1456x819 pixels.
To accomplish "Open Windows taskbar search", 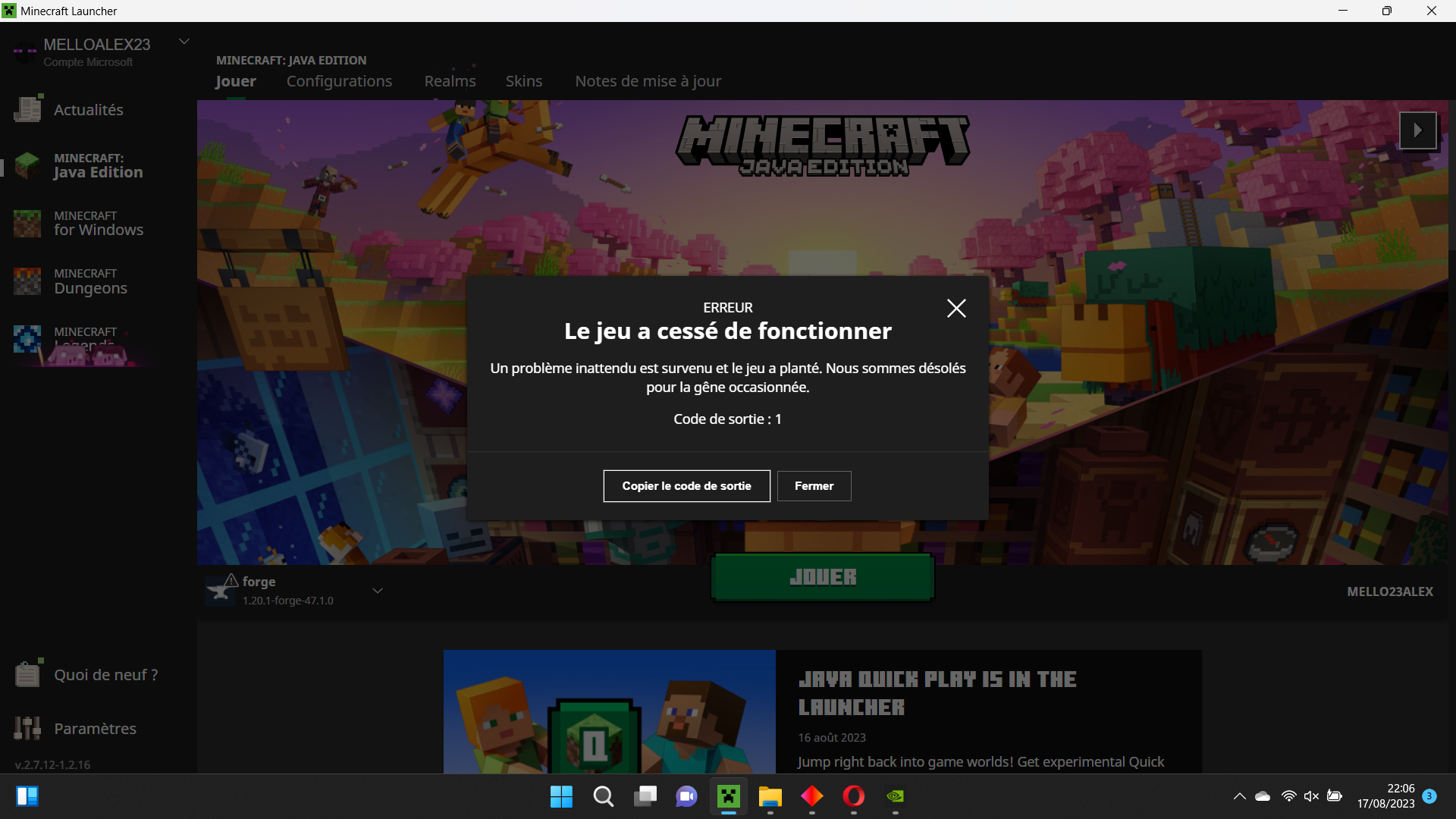I will click(604, 796).
